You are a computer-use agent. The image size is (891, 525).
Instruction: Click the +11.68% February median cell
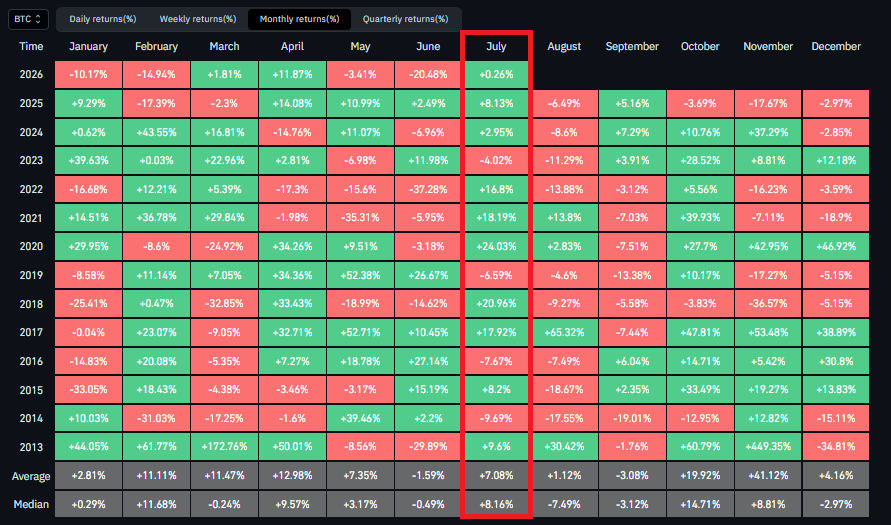156,504
